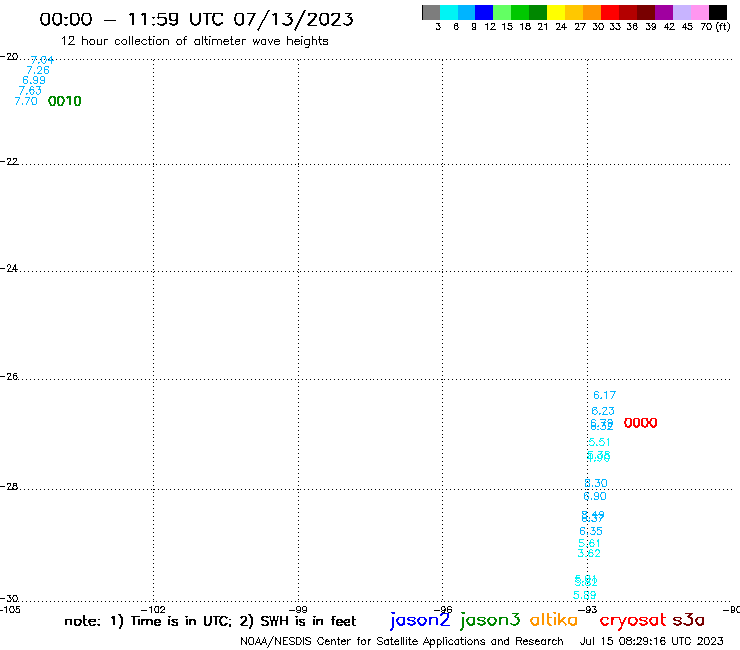The height and width of the screenshot is (650, 740).
Task: Click the orange 'altika' satellite legend entry
Action: [x=554, y=620]
